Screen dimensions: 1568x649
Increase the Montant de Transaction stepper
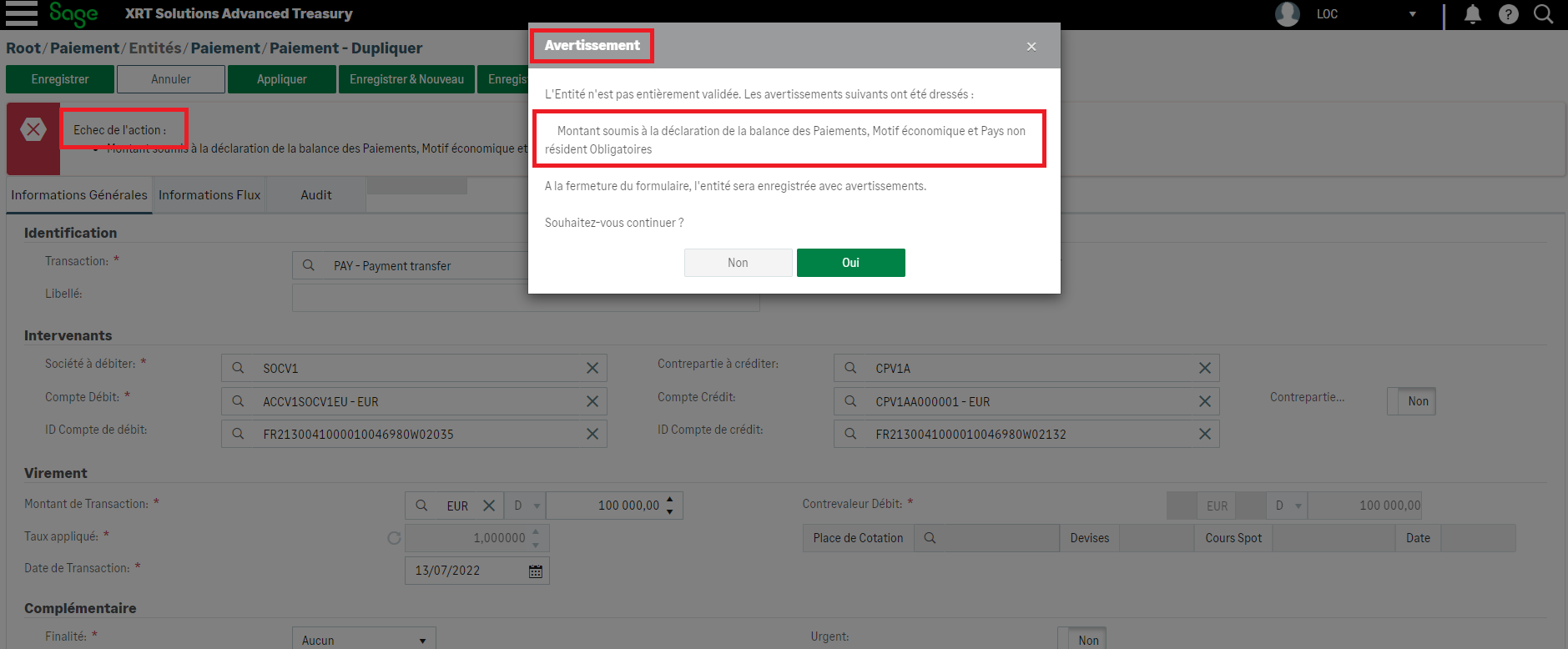[x=670, y=500]
